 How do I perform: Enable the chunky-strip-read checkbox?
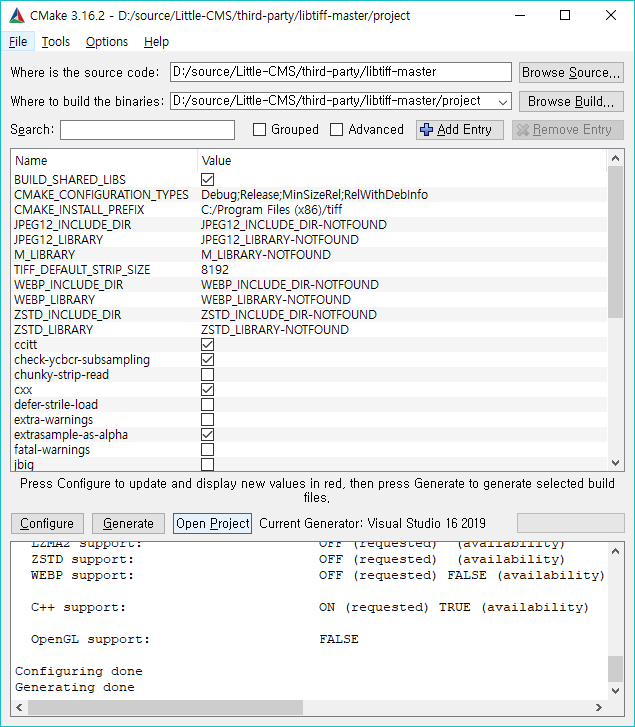[x=208, y=374]
